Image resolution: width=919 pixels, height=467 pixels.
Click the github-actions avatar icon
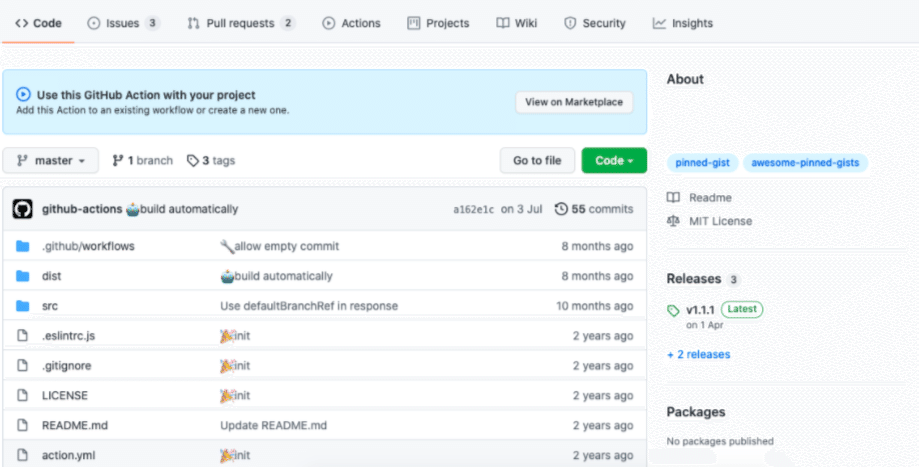tap(22, 209)
